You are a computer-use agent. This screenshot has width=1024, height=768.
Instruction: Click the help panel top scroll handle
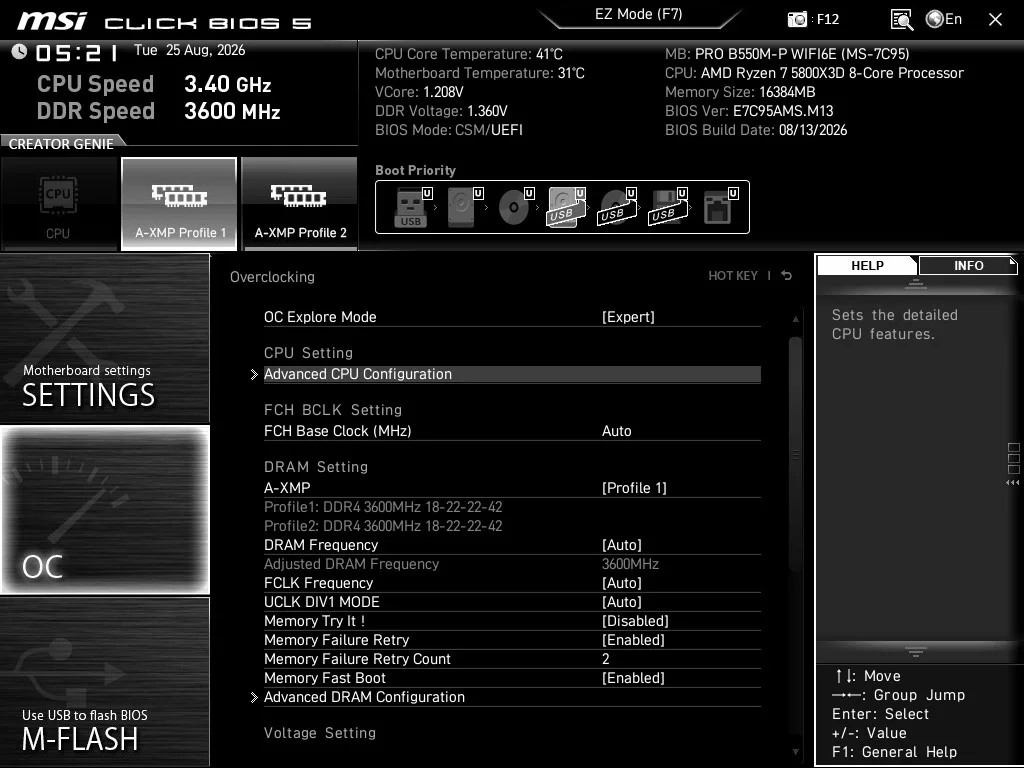point(916,283)
